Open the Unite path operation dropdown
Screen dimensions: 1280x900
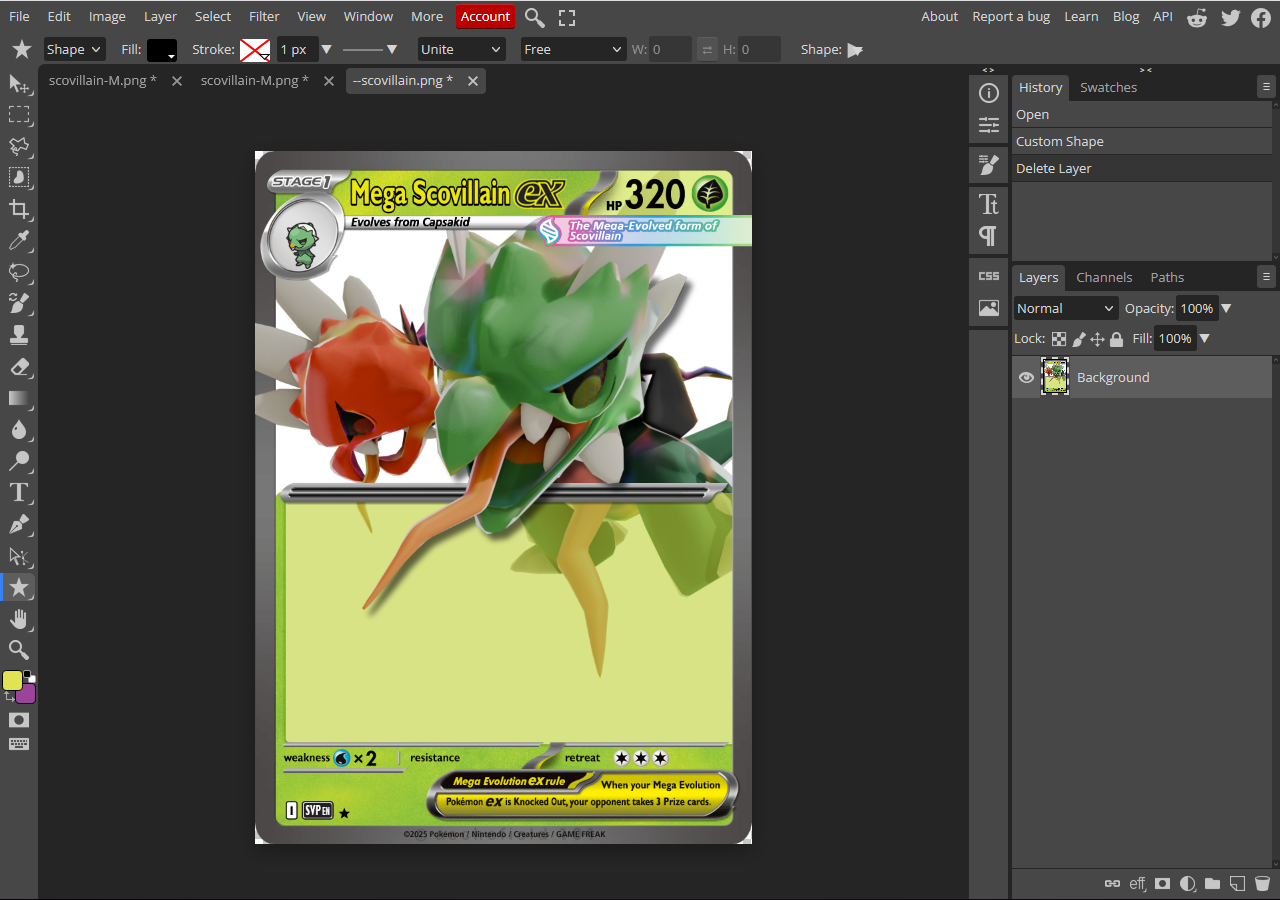click(x=461, y=49)
